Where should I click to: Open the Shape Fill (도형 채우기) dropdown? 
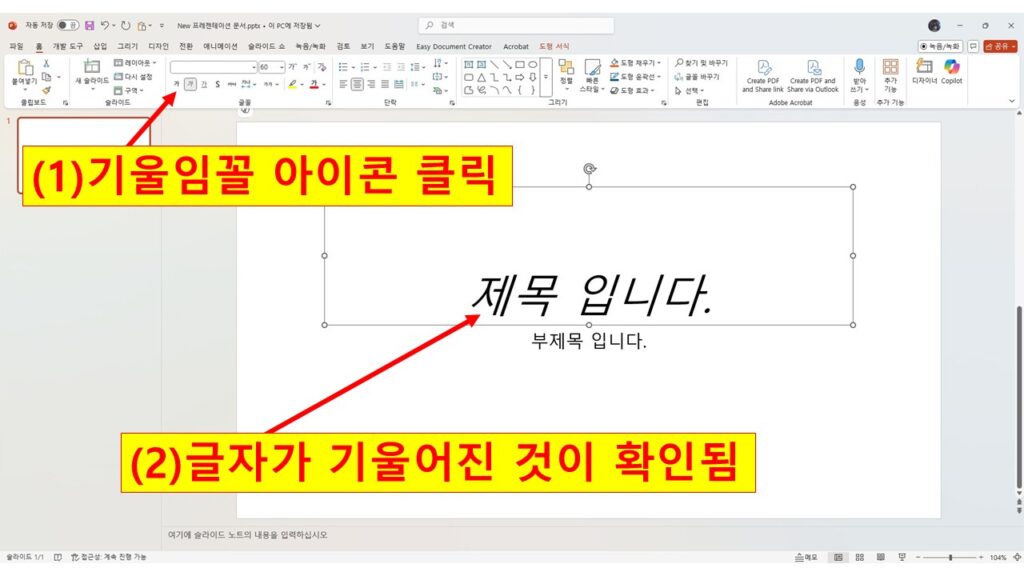[x=635, y=63]
